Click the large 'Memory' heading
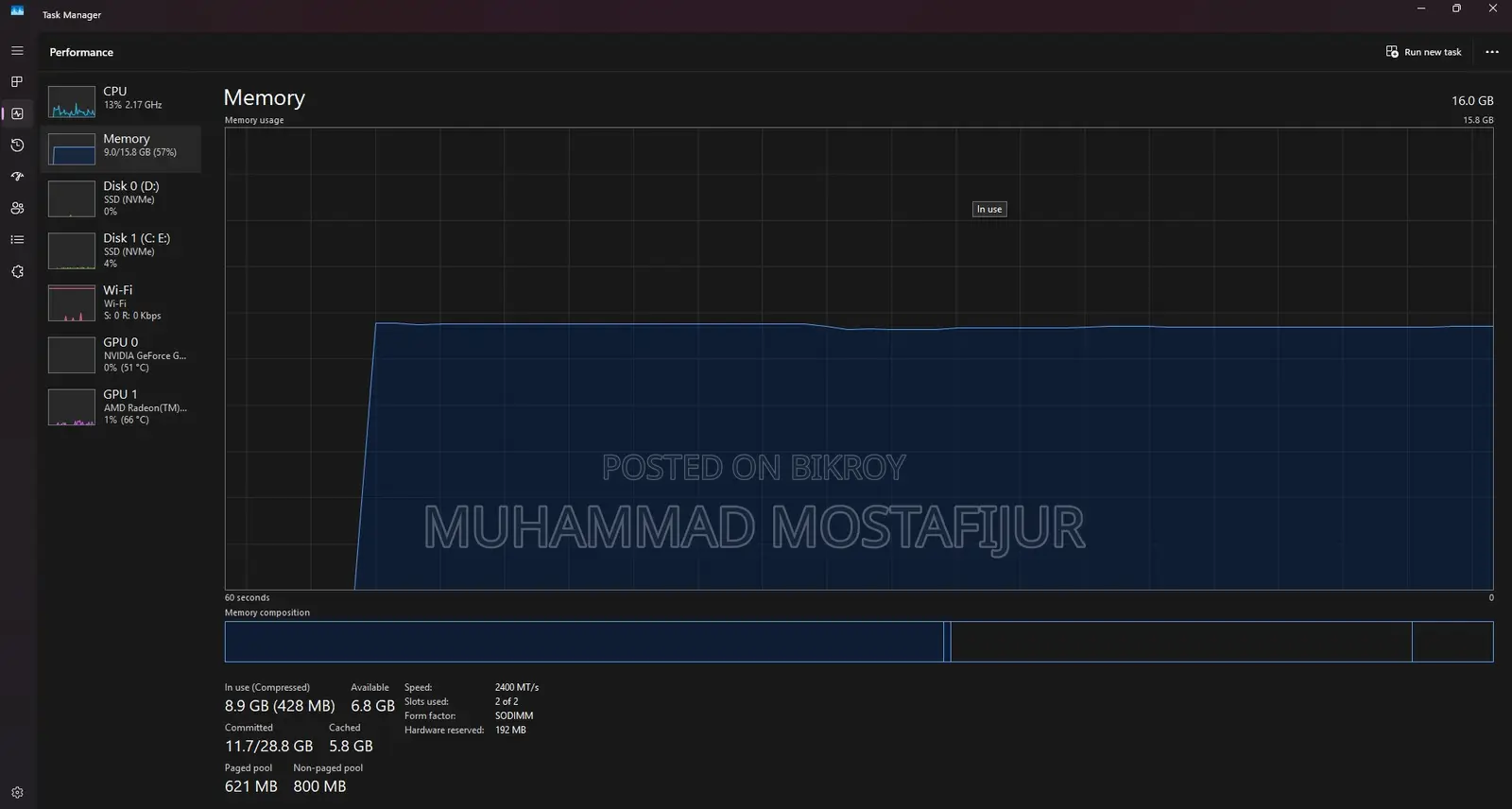 [x=265, y=97]
